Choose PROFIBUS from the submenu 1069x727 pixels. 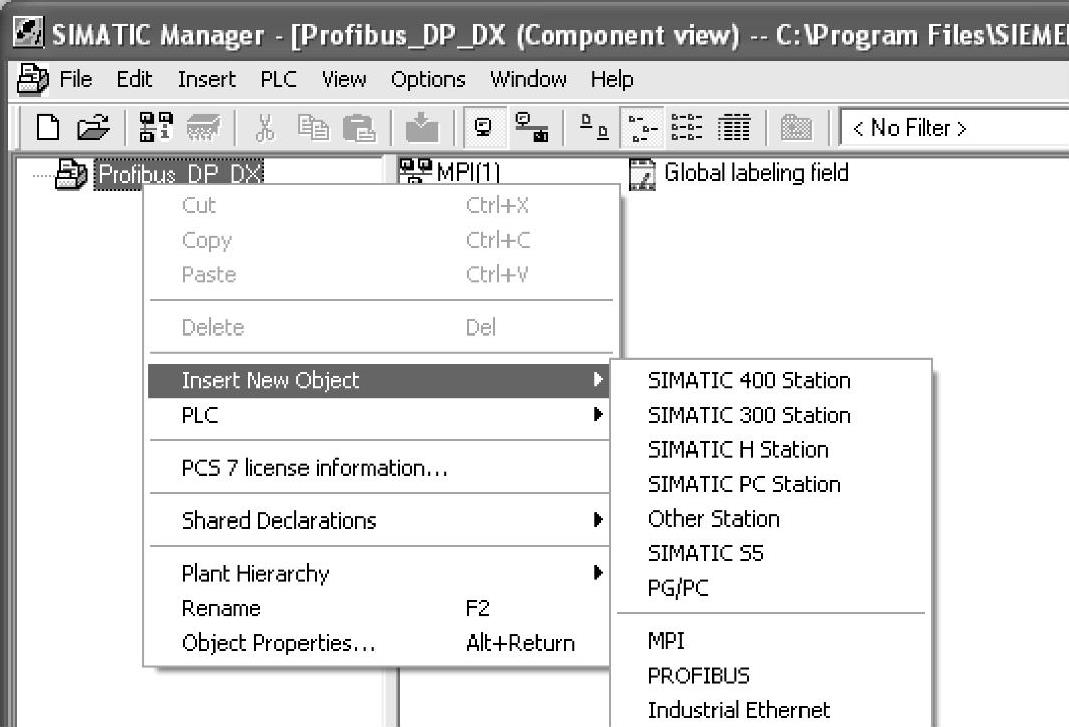point(698,675)
